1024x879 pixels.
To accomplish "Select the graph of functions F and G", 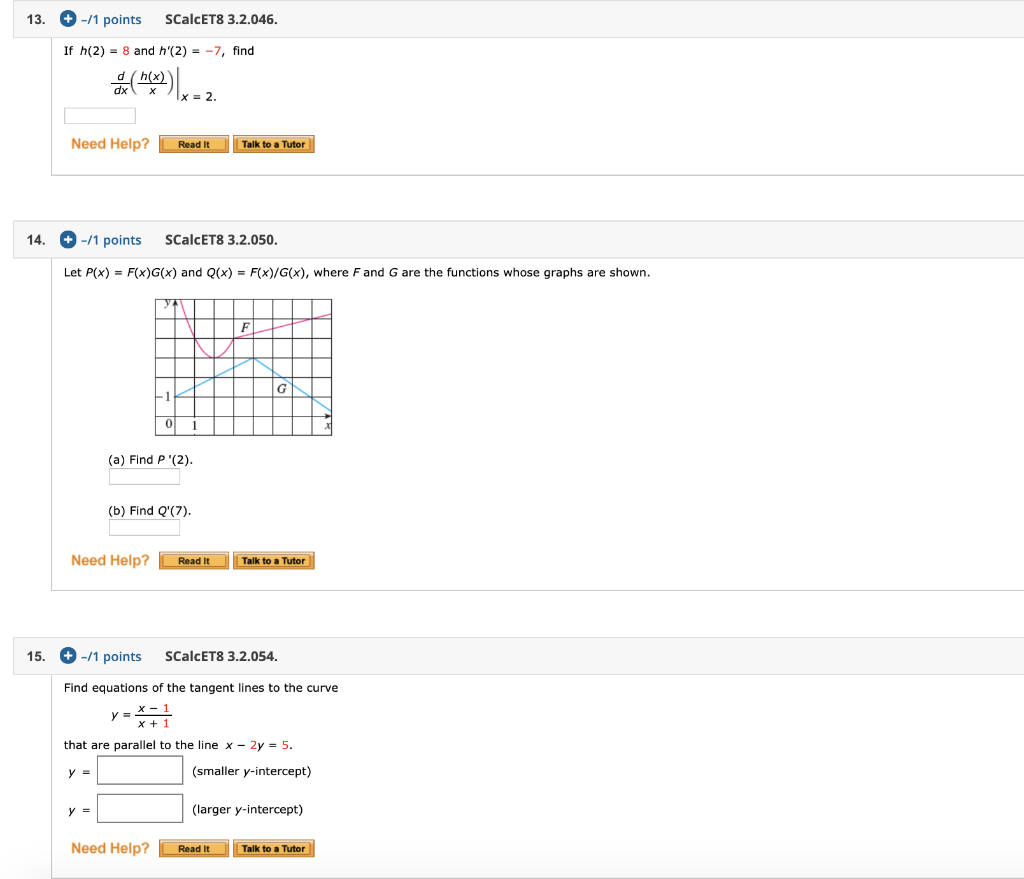I will 243,366.
